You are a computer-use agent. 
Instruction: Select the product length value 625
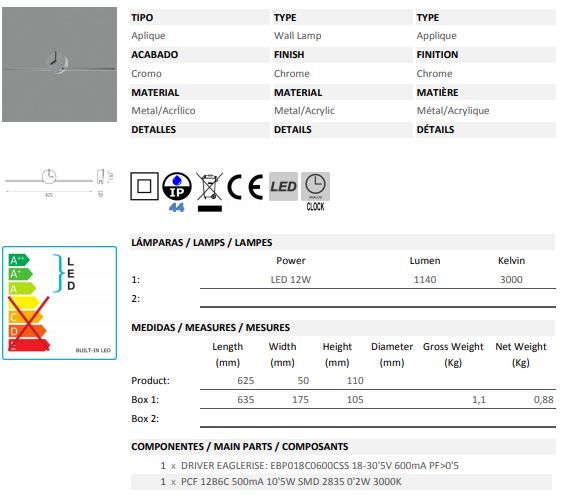tap(245, 381)
